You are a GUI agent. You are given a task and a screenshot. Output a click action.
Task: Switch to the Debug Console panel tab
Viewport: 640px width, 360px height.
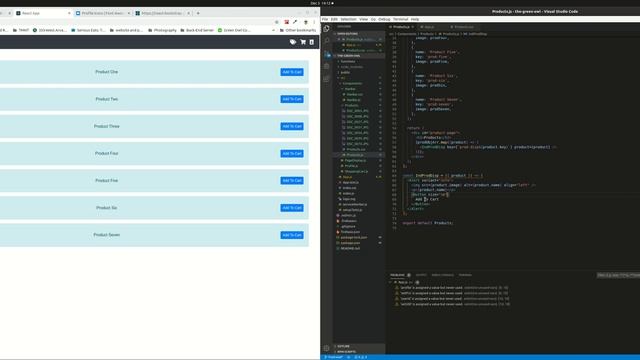click(442, 275)
